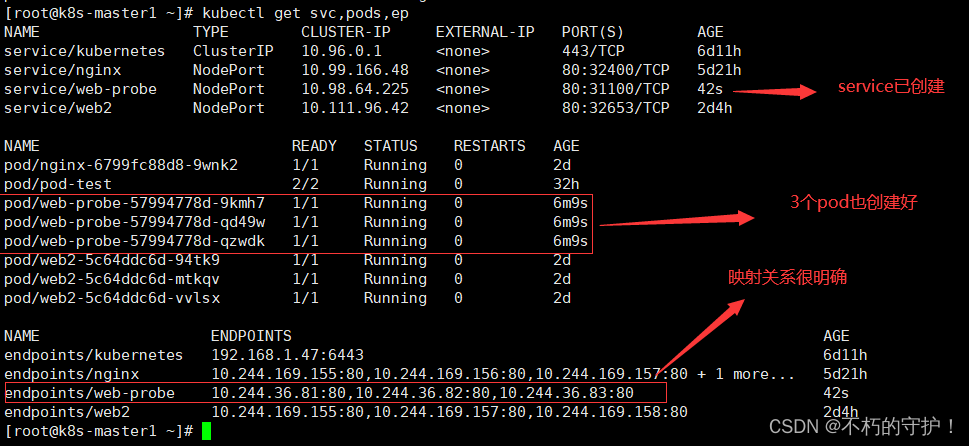969x446 pixels.
Task: Click the endpoint "10.244.36.83:80"
Action: tap(566, 393)
